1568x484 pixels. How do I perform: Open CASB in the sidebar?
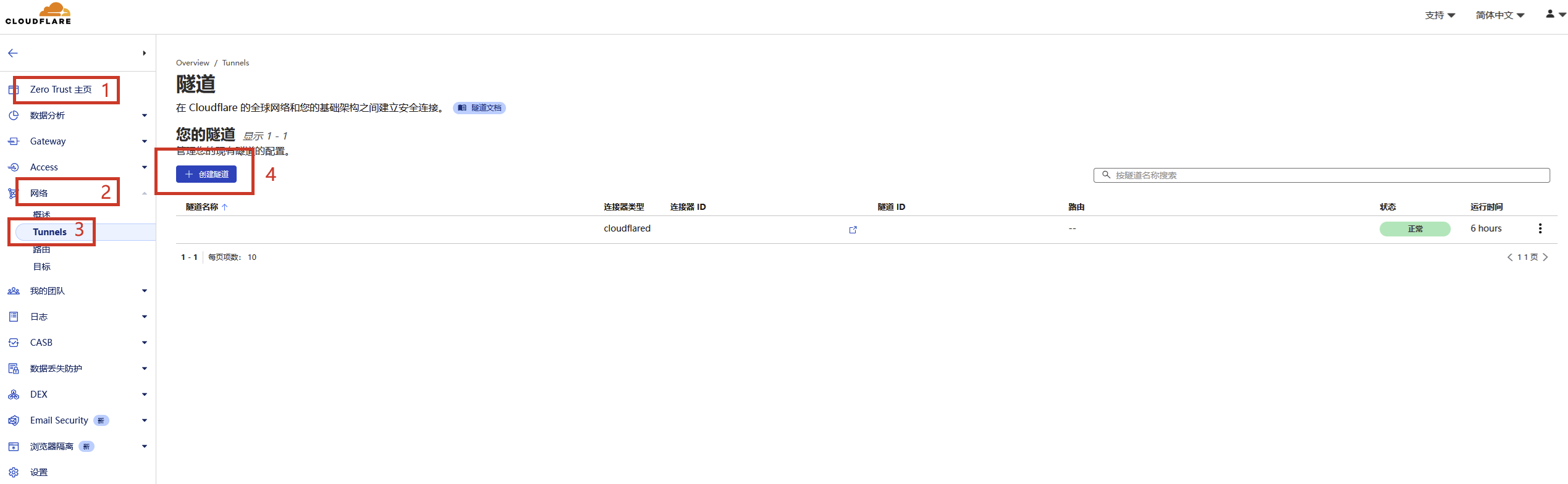(x=41, y=343)
